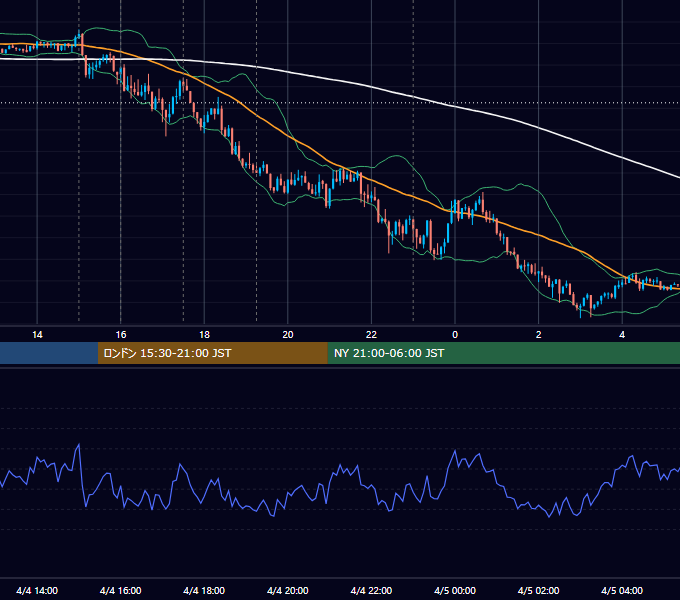Click the 2 hour label on price chart axis
The width and height of the screenshot is (680, 600).
tap(538, 335)
